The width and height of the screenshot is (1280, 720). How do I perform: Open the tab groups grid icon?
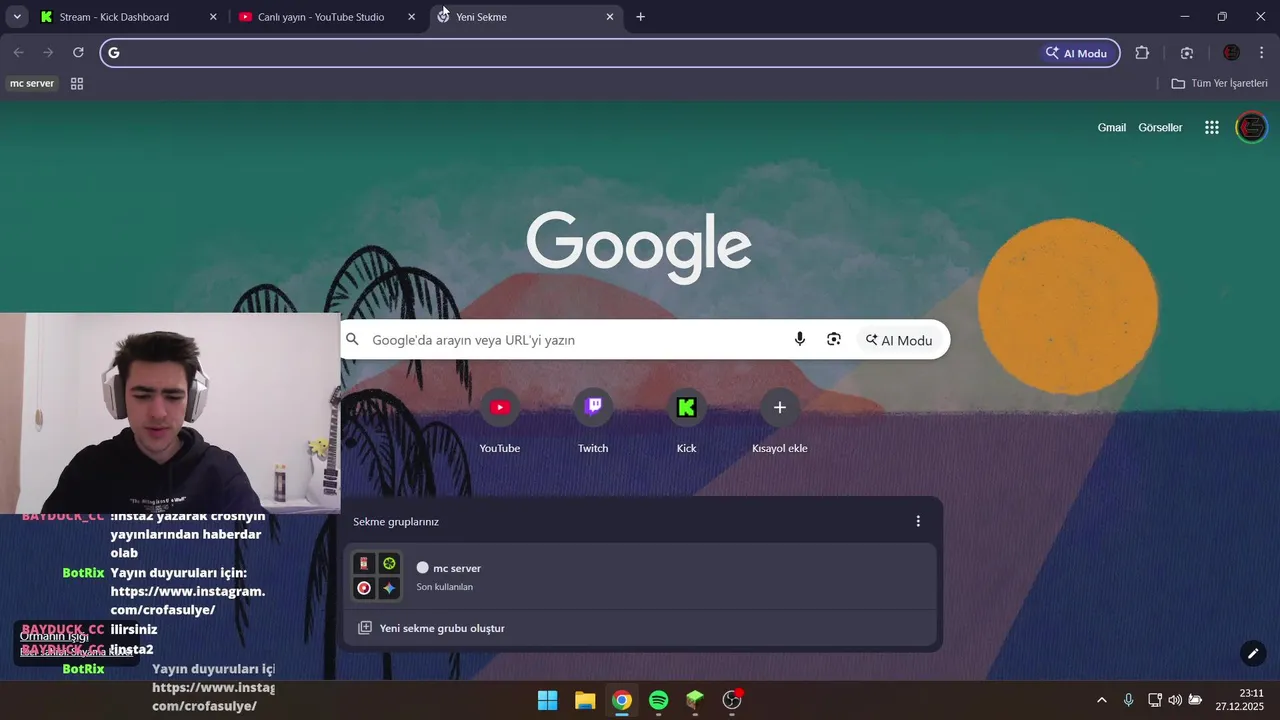point(77,83)
